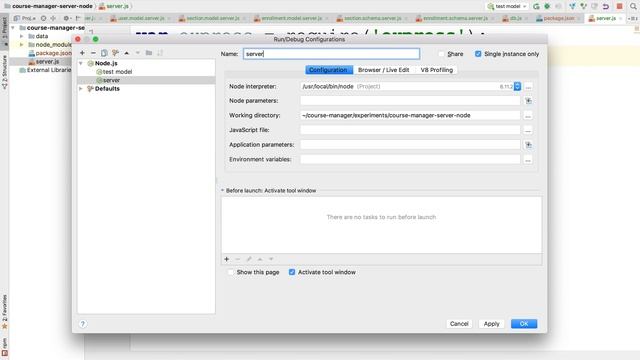Click the Cancel button

[x=459, y=324]
